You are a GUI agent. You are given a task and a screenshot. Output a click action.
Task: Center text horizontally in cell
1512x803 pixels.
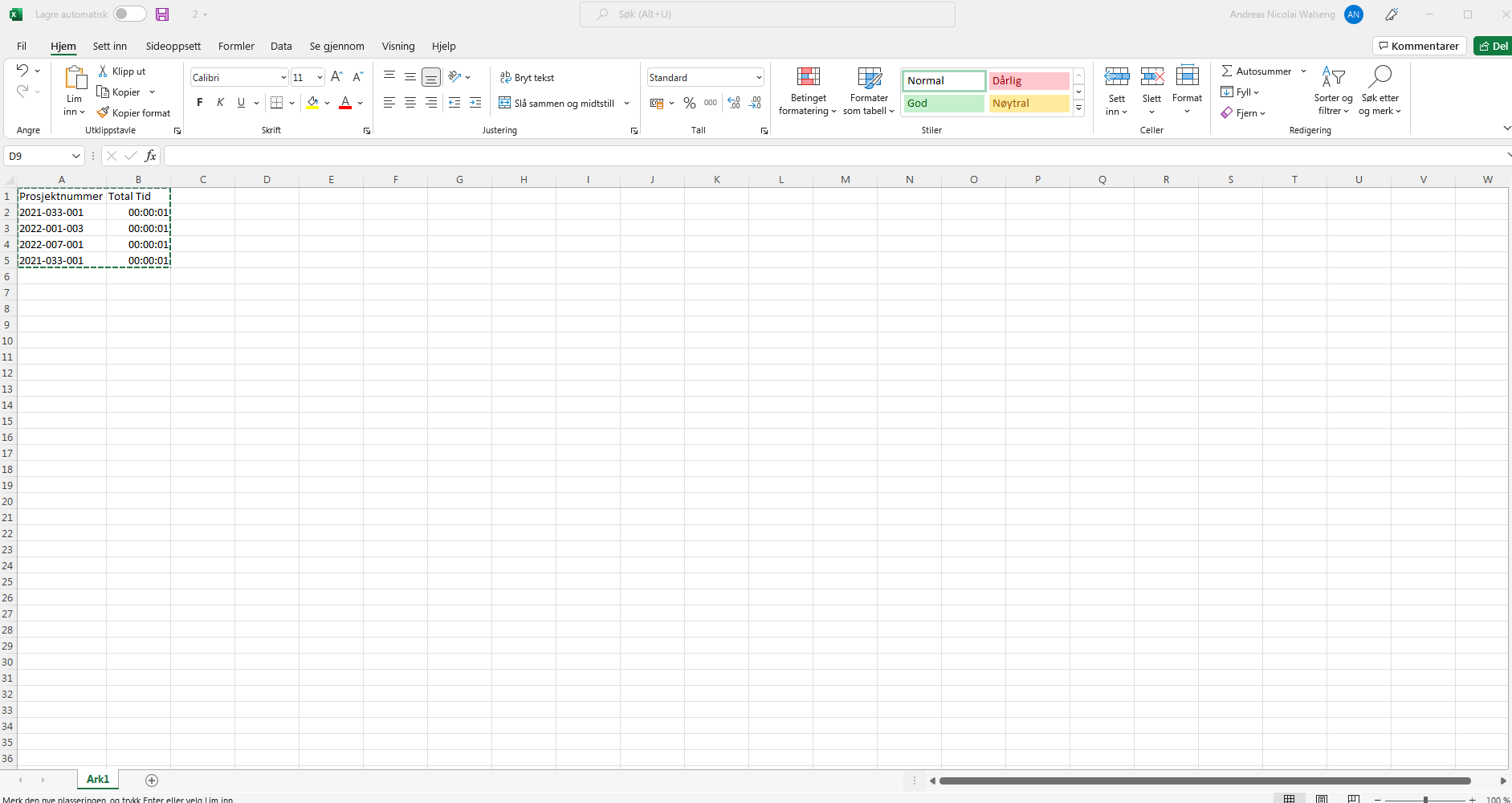[410, 103]
